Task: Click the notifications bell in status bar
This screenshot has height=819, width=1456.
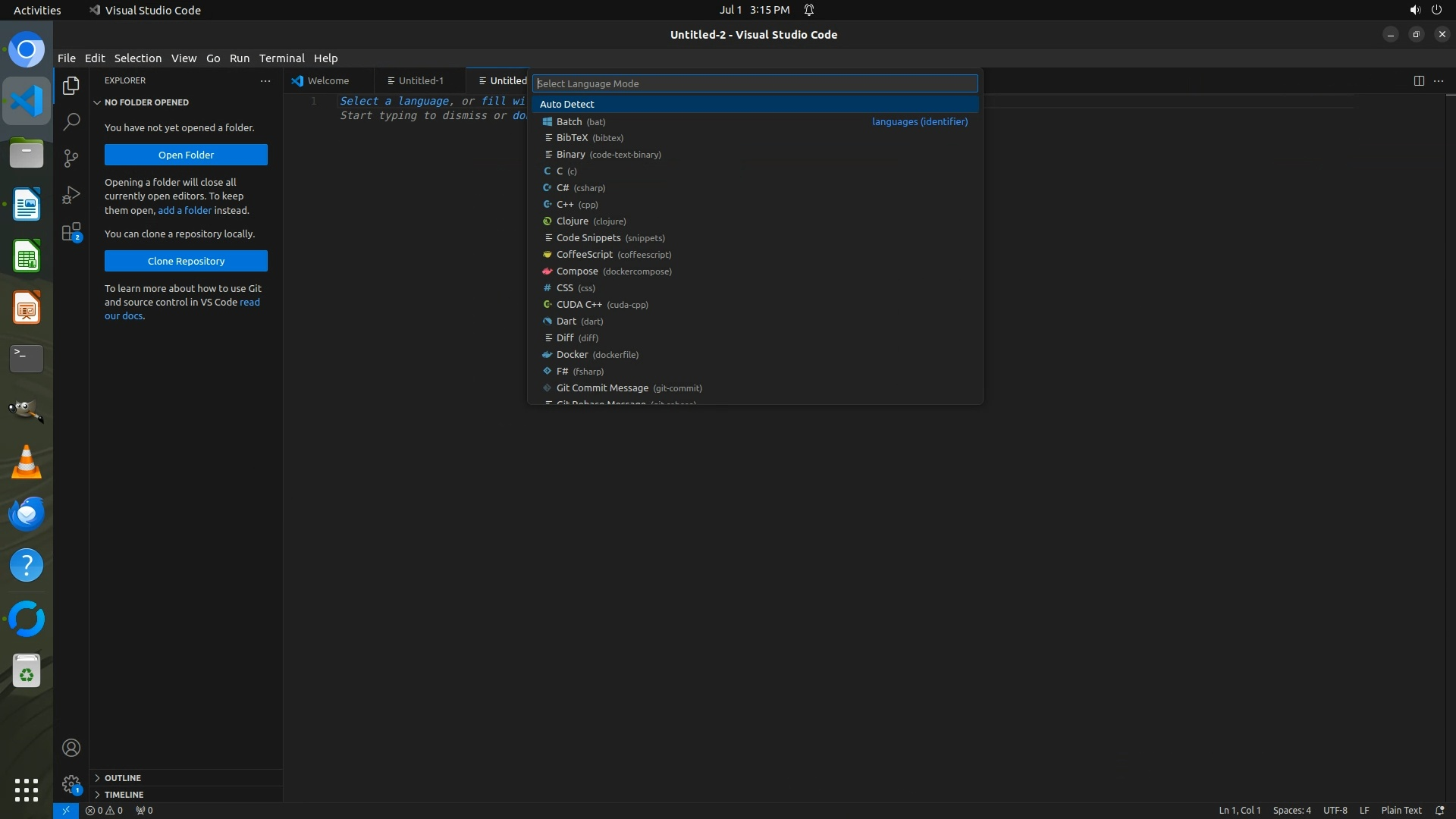Action: pos(1439,810)
